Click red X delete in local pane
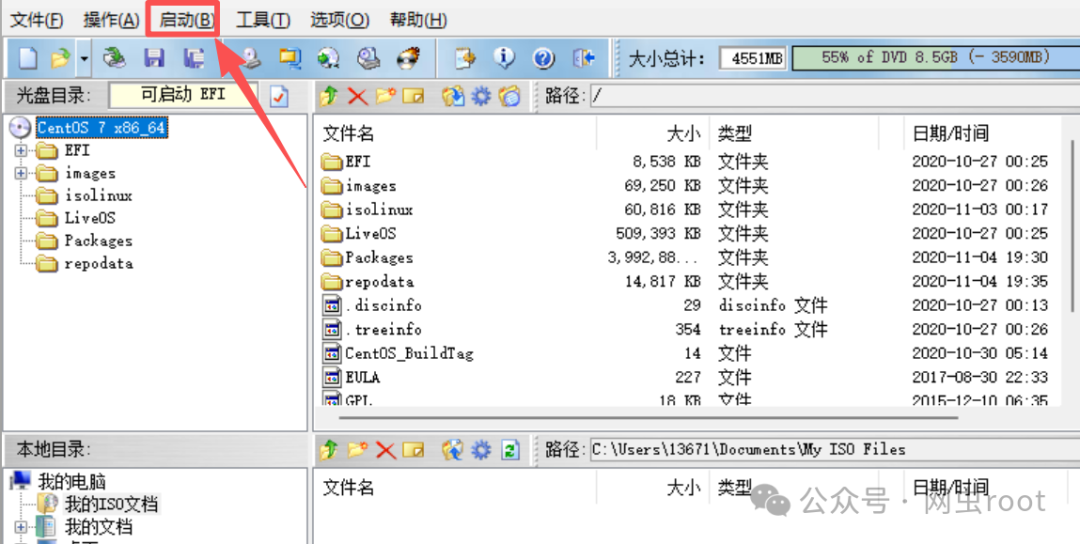This screenshot has height=544, width=1080. tap(386, 450)
